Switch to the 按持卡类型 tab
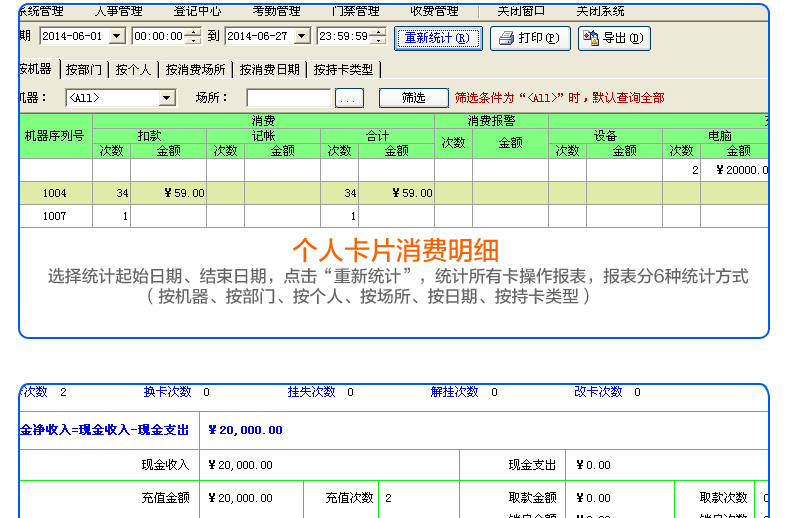Image resolution: width=790 pixels, height=518 pixels. [x=343, y=70]
